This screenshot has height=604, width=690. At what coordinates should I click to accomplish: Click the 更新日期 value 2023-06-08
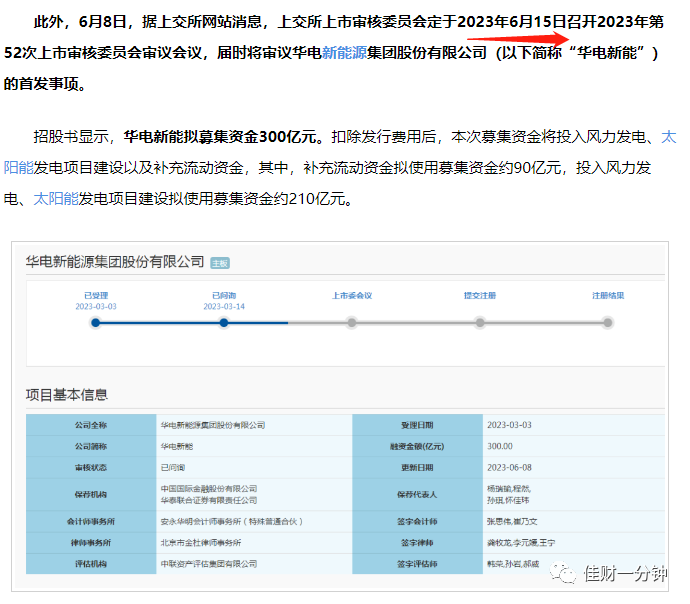point(509,467)
